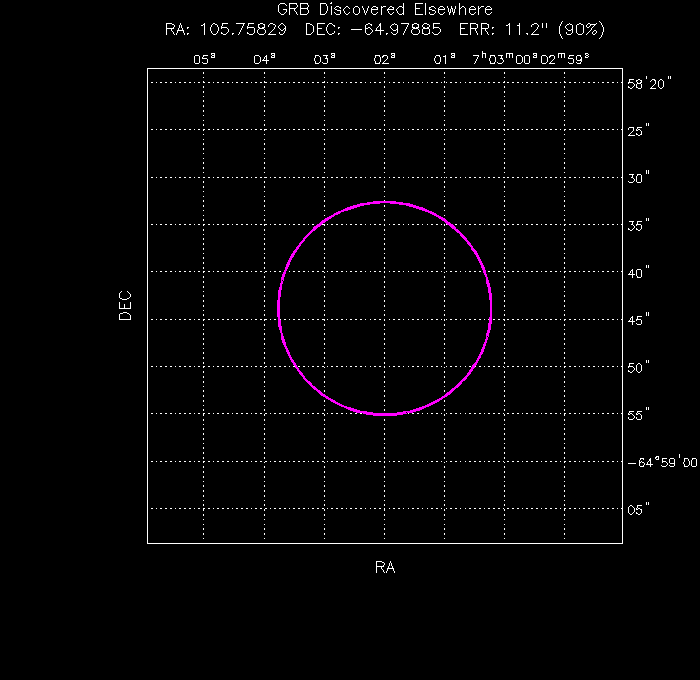The image size is (700, 680).
Task: Click the ERR value 11.2" (90%)
Action: 555,30
